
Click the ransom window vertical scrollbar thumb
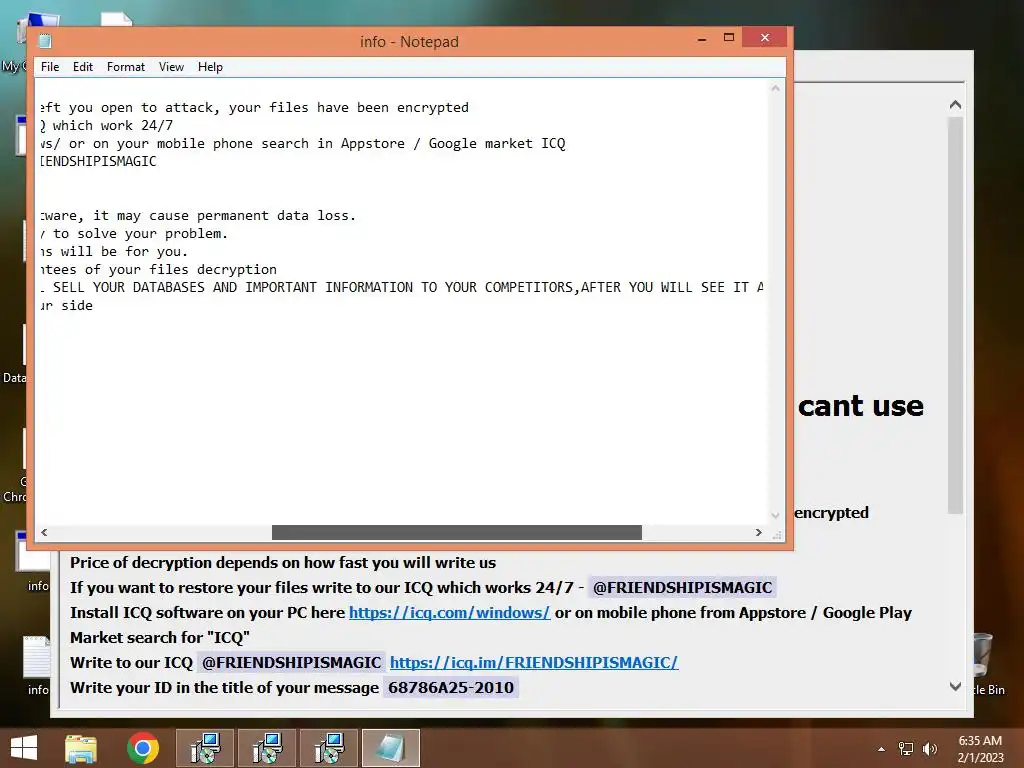point(955,315)
